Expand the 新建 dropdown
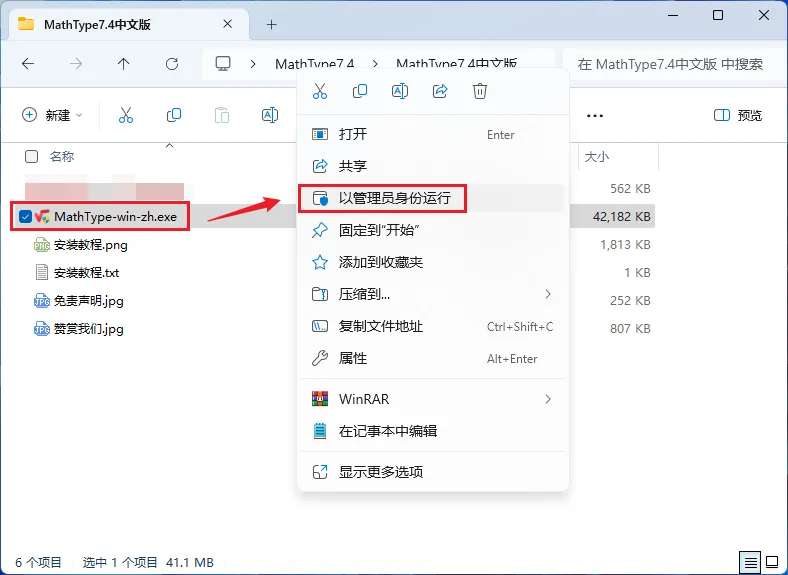This screenshot has width=788, height=575. [x=52, y=115]
